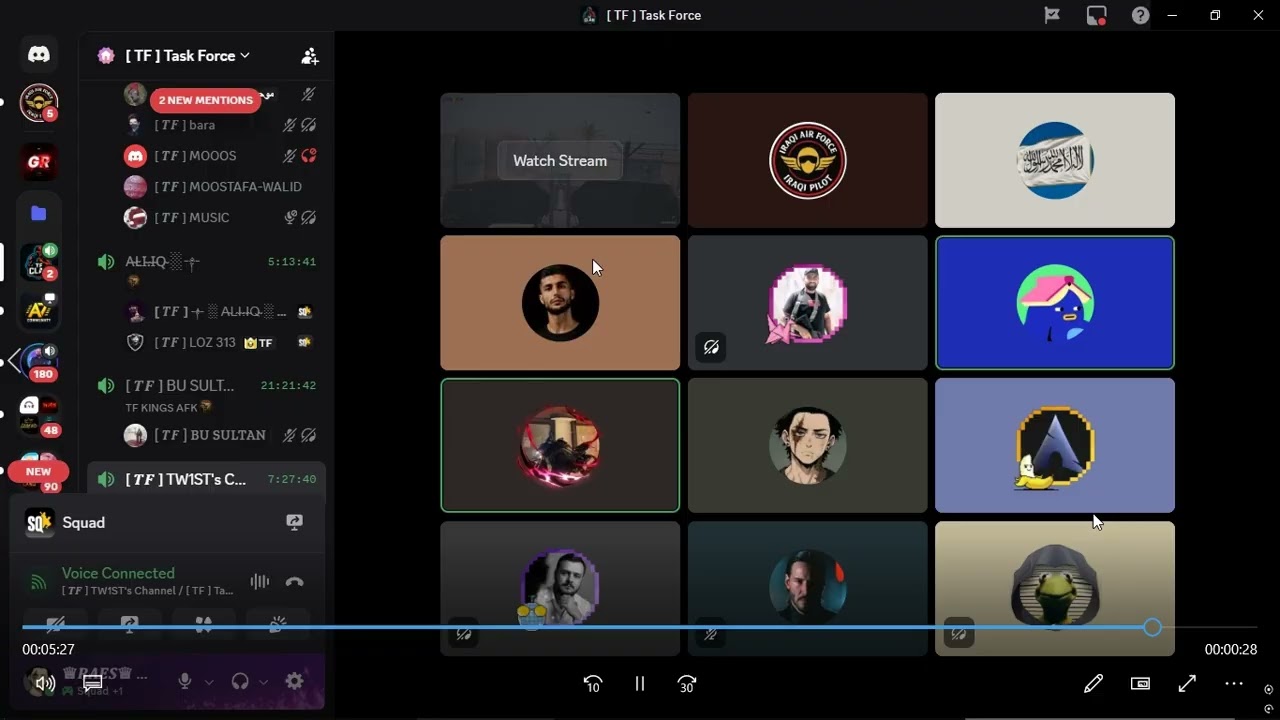The image size is (1280, 720).
Task: Open the blue server folder icon
Action: [39, 212]
